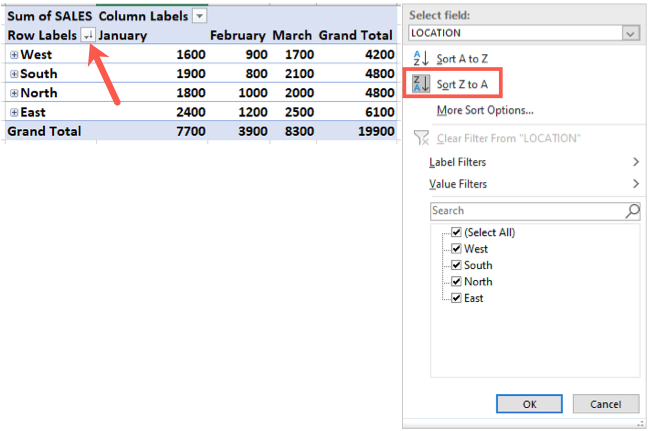650x431 pixels.
Task: Select South February value 800
Action: click(x=257, y=73)
